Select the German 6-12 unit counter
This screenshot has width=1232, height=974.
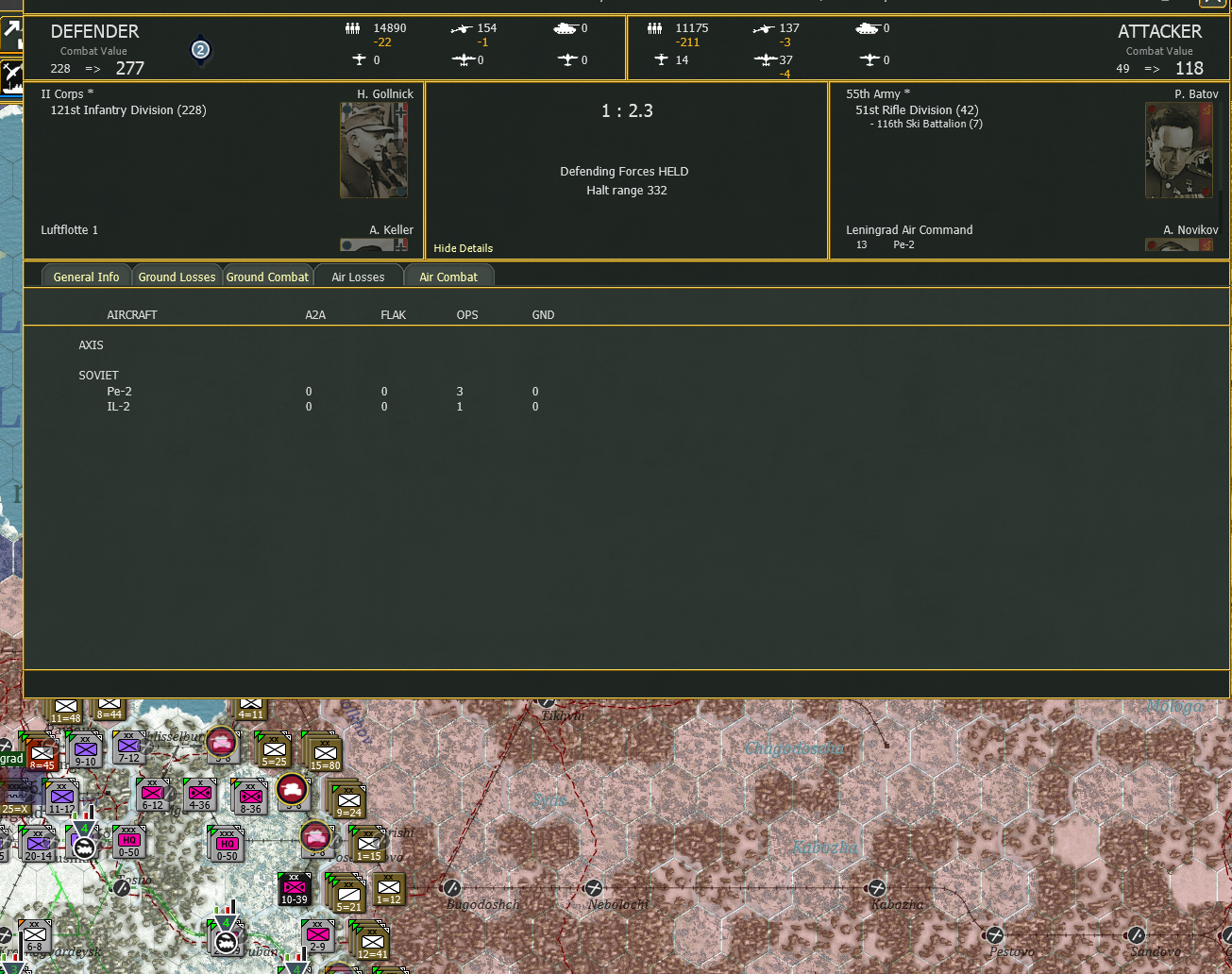pyautogui.click(x=153, y=794)
